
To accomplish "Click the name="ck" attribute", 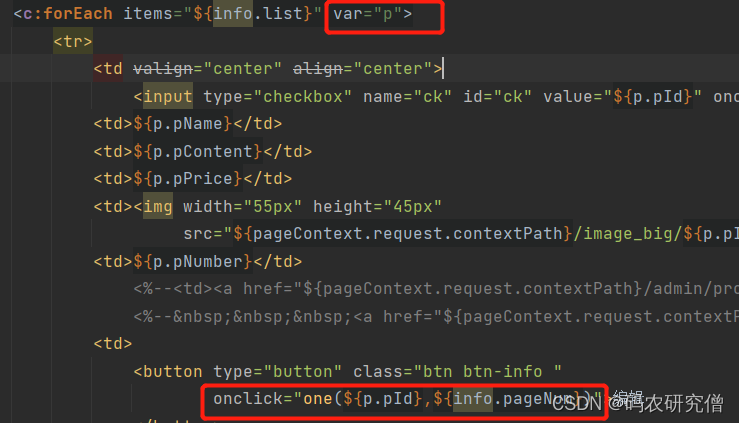I will tap(407, 97).
